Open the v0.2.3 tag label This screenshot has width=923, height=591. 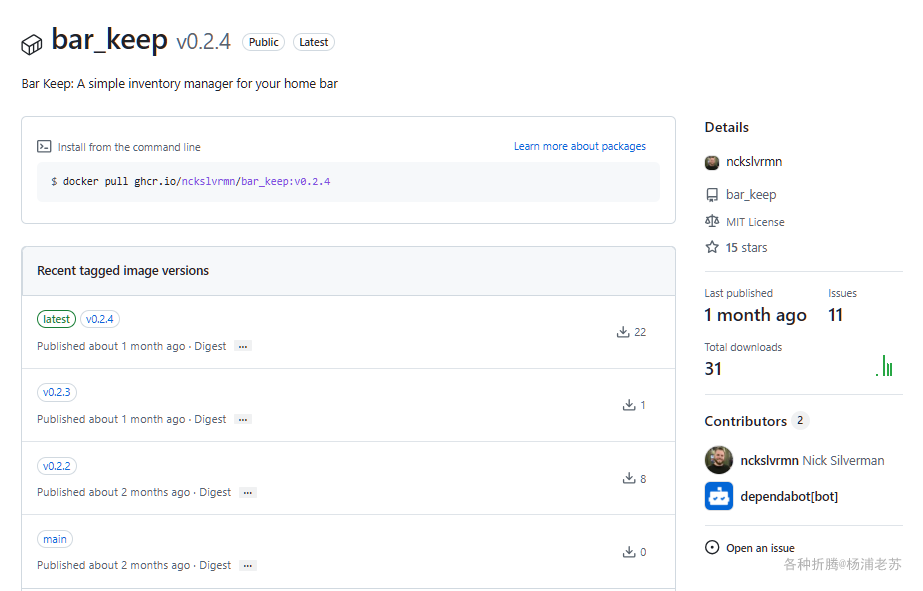(x=57, y=392)
